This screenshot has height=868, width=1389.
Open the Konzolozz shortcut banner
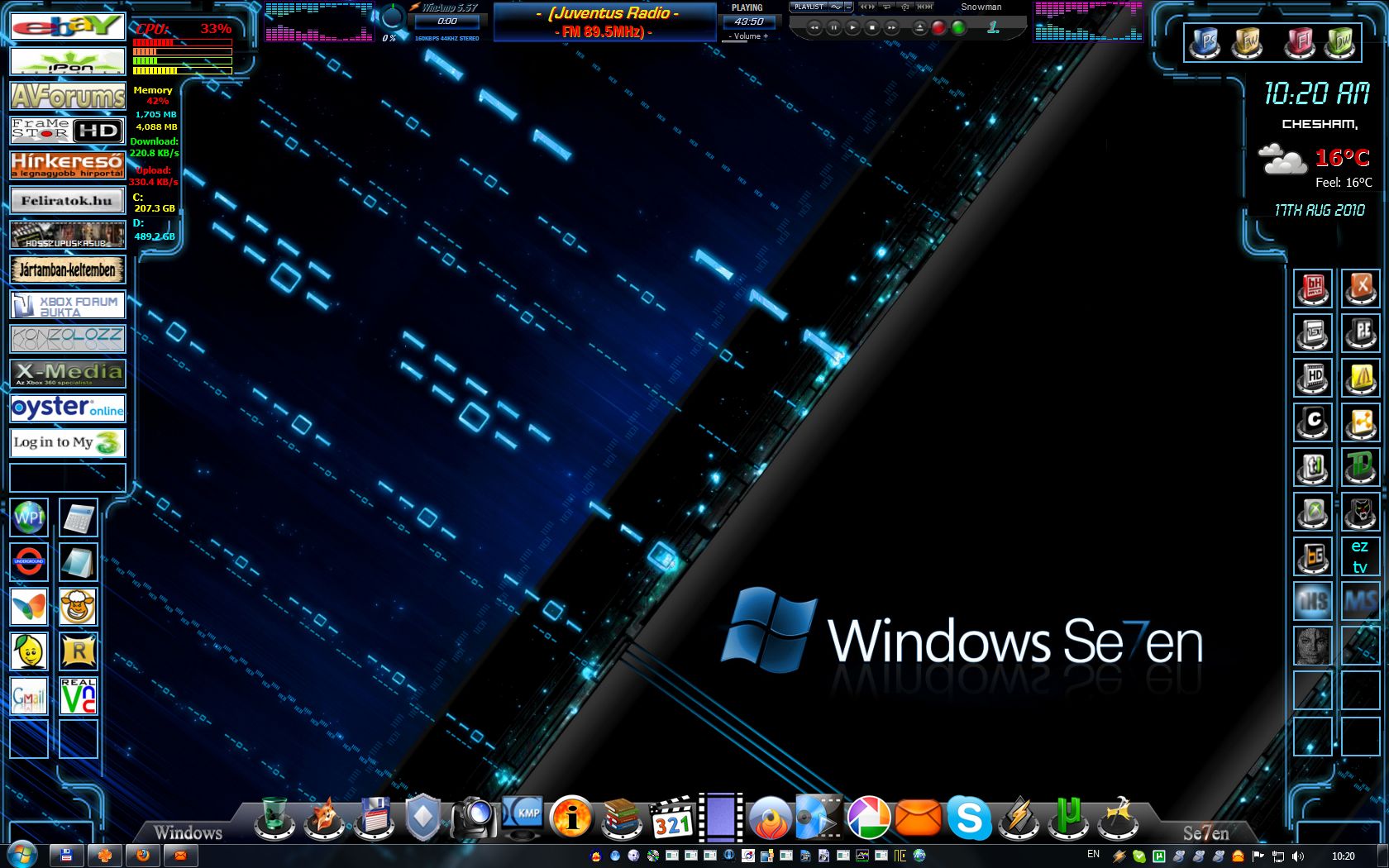(68, 338)
